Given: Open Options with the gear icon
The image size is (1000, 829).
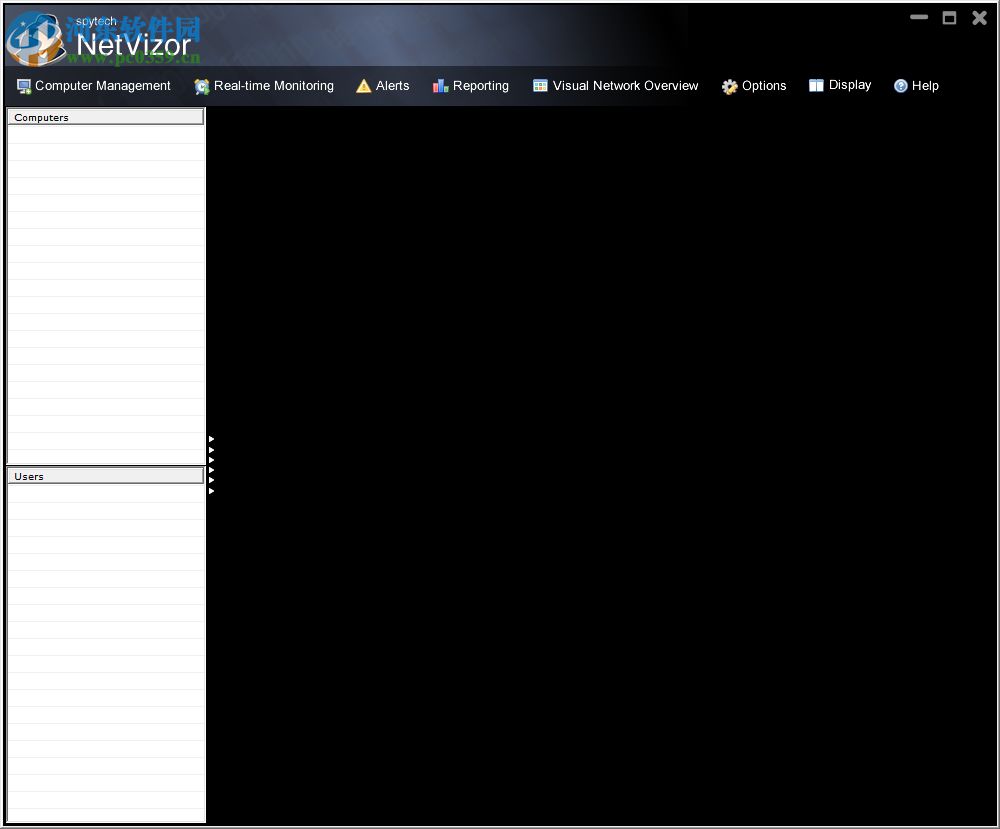Looking at the screenshot, I should pyautogui.click(x=729, y=86).
